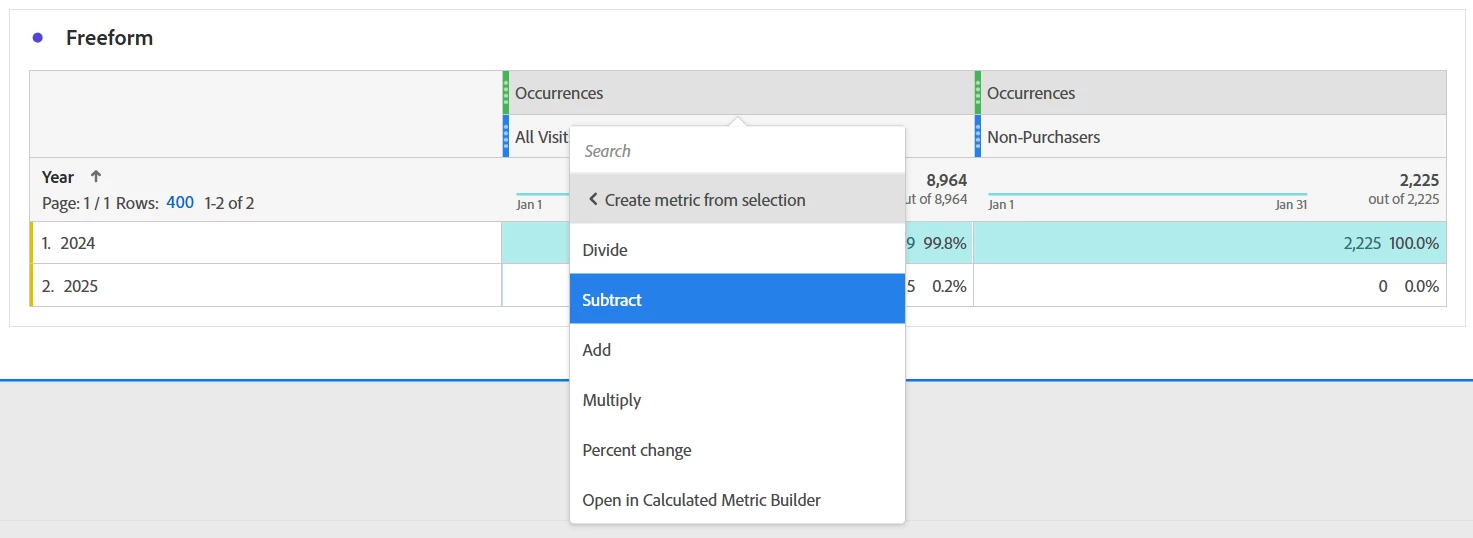Click the second Occurrences column header
This screenshot has width=1473, height=538.
pos(1031,93)
